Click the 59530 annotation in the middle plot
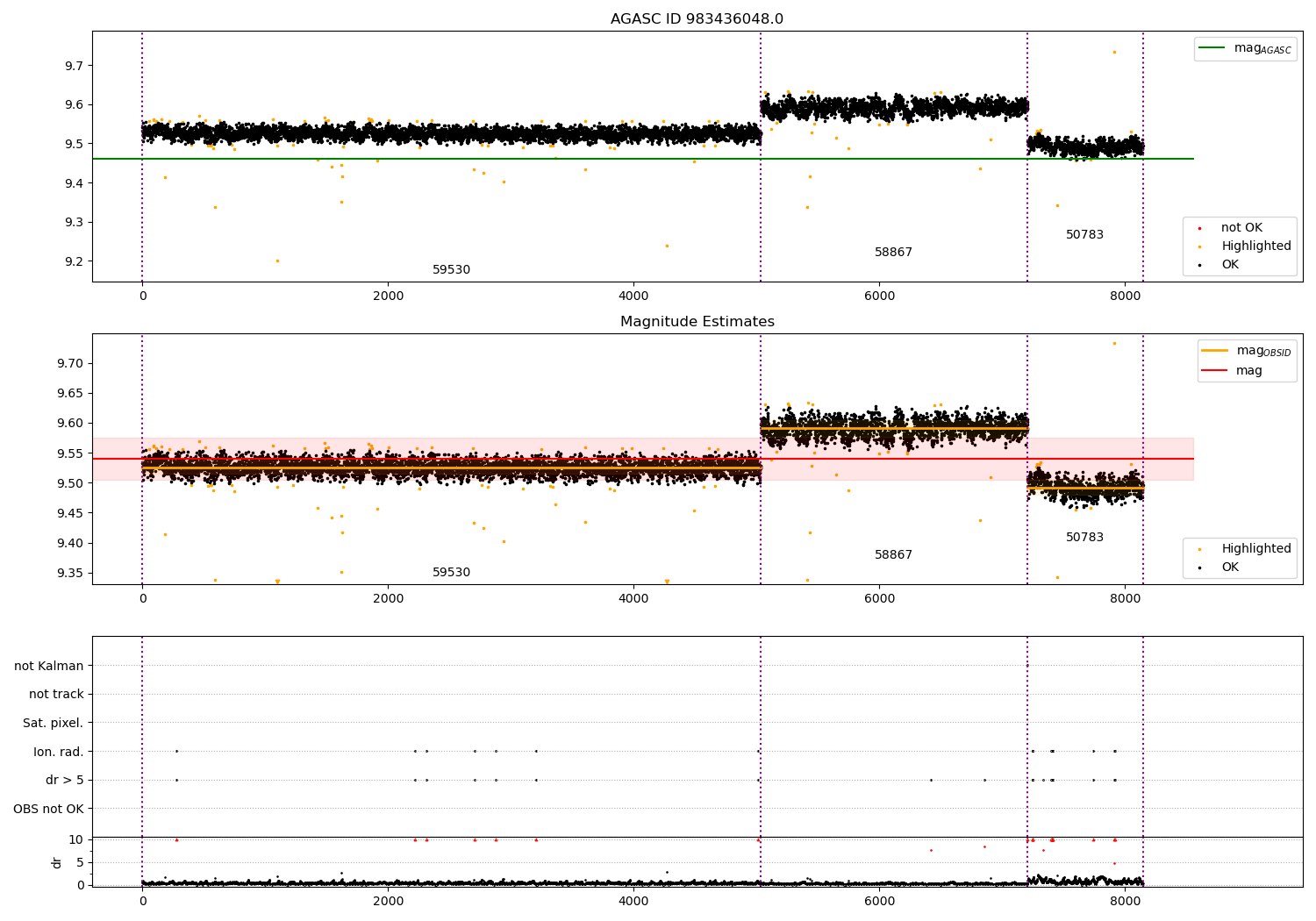The height and width of the screenshot is (921, 1316). [x=451, y=573]
